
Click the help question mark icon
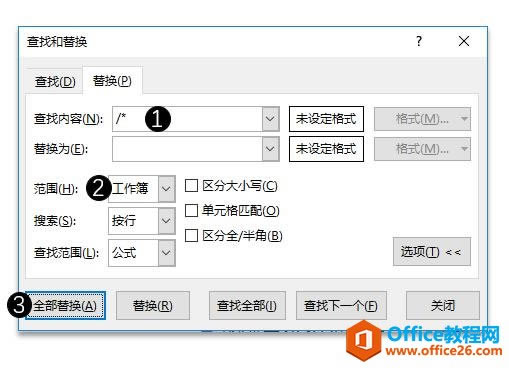419,41
